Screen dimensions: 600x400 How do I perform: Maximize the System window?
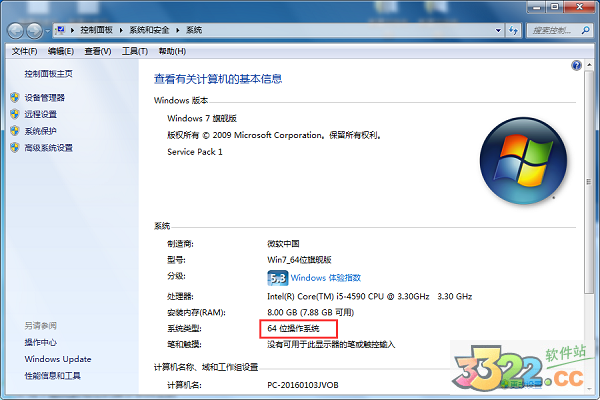(x=554, y=7)
